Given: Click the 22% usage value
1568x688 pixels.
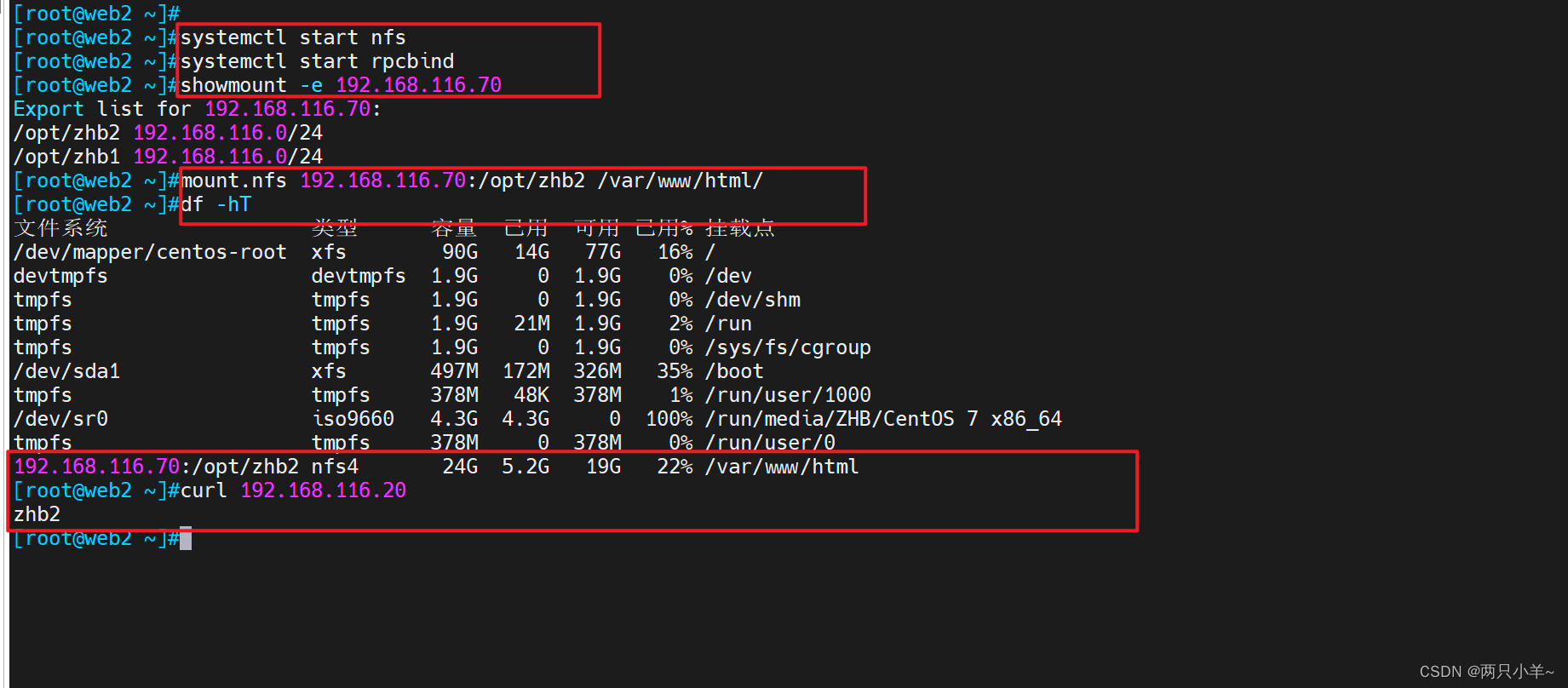Looking at the screenshot, I should [675, 467].
